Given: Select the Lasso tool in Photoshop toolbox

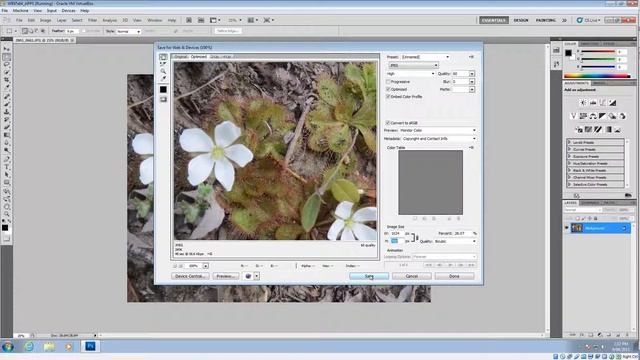Looking at the screenshot, I should pos(7,65).
